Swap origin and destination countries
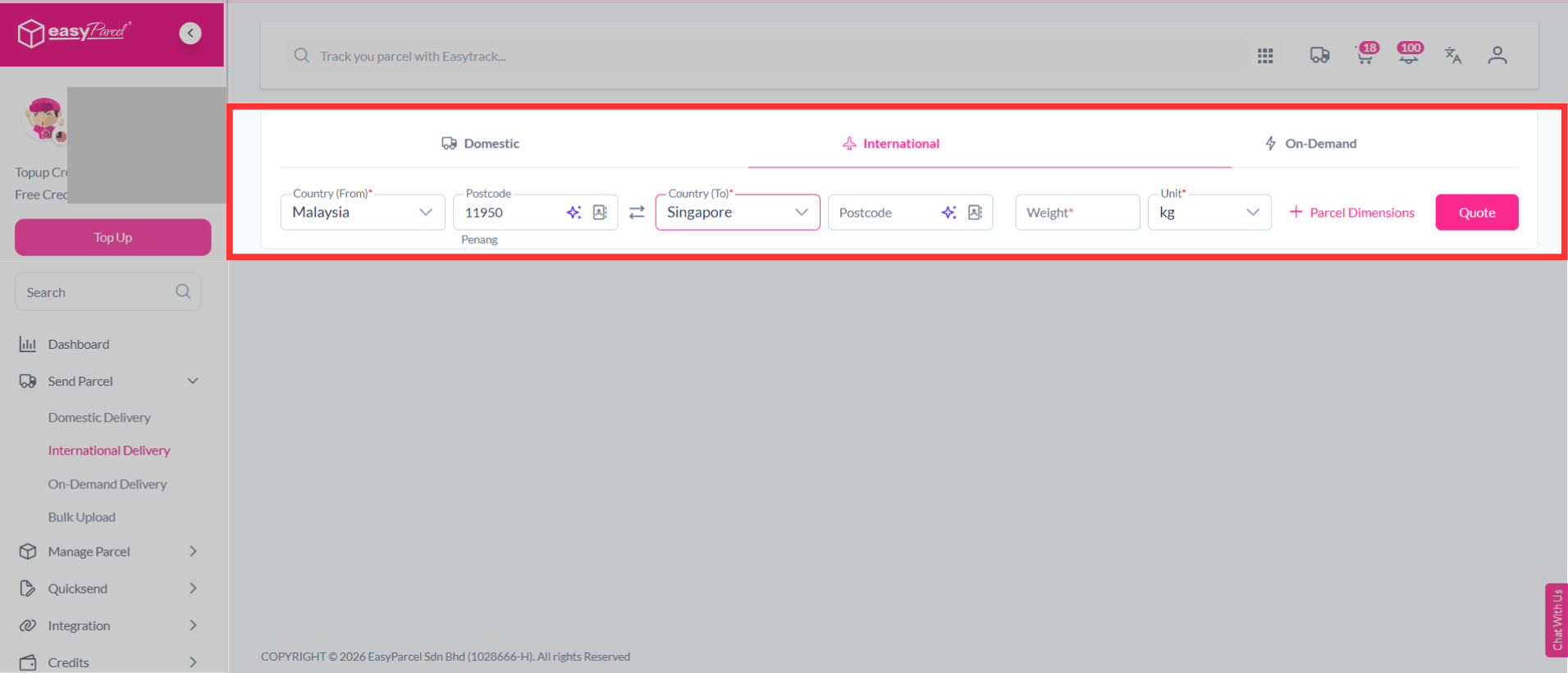1568x673 pixels. (x=637, y=213)
